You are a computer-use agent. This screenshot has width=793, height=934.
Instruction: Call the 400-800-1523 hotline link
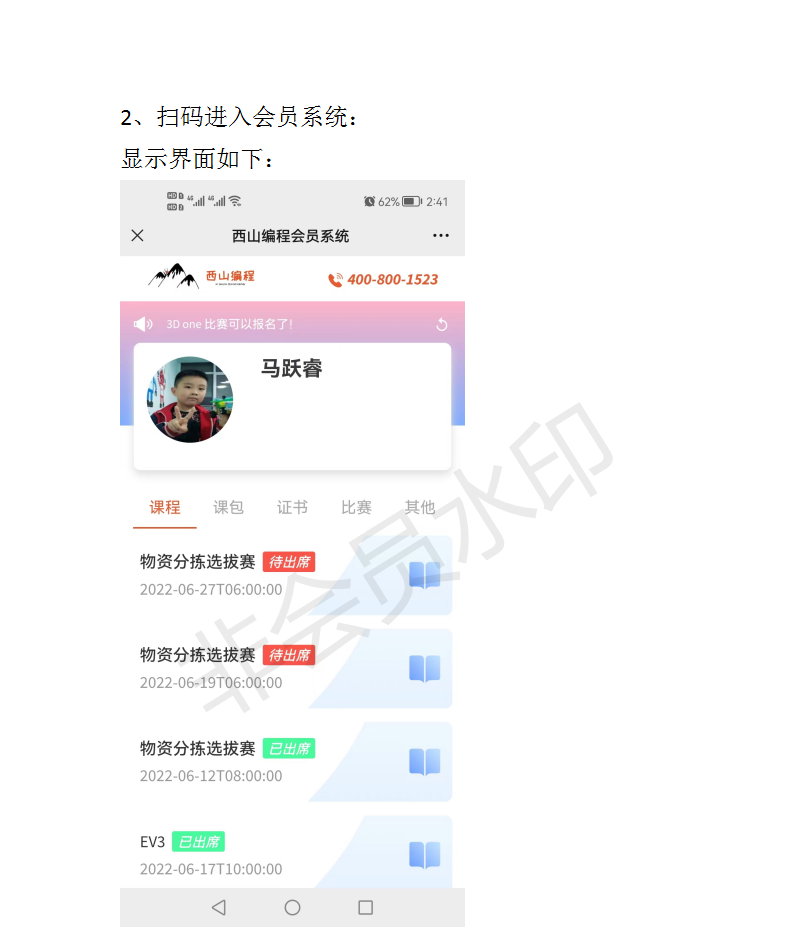[393, 279]
